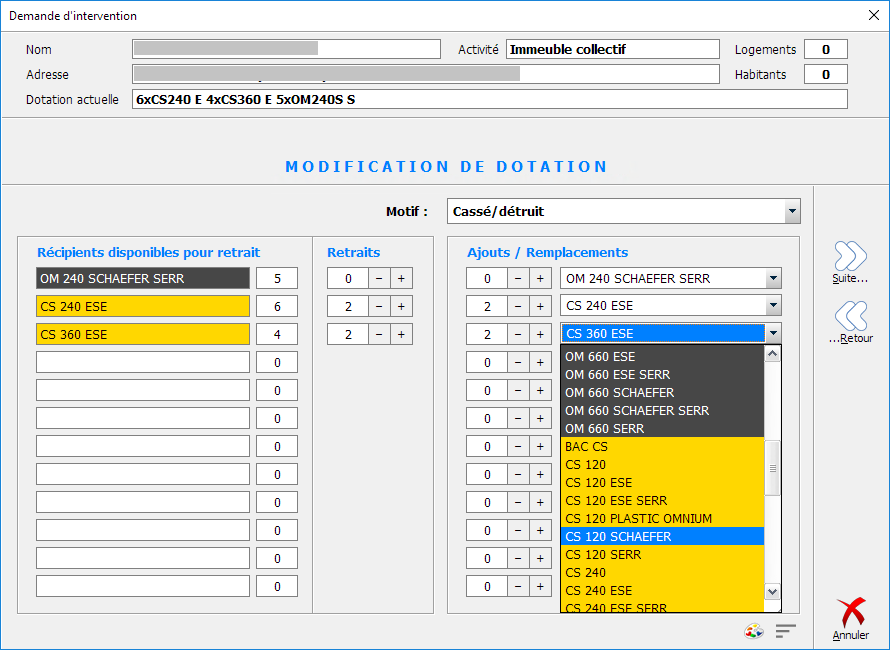
Task: Expand the Motif dropdown
Action: [792, 211]
